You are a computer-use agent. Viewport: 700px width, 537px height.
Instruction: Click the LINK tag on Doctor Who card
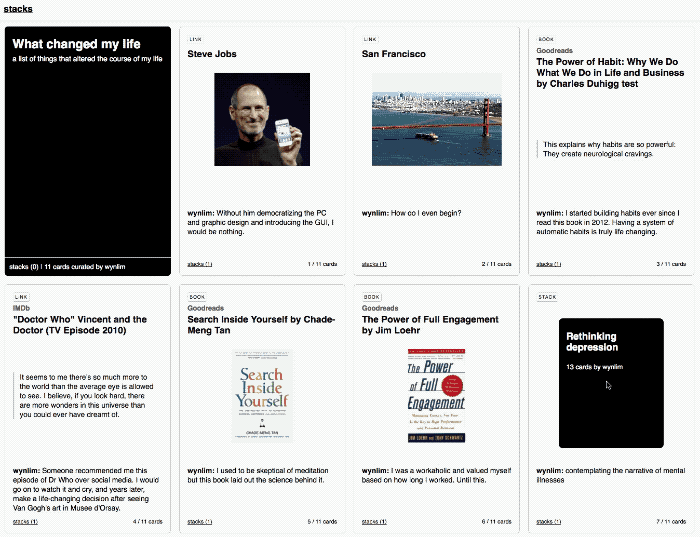pos(21,297)
